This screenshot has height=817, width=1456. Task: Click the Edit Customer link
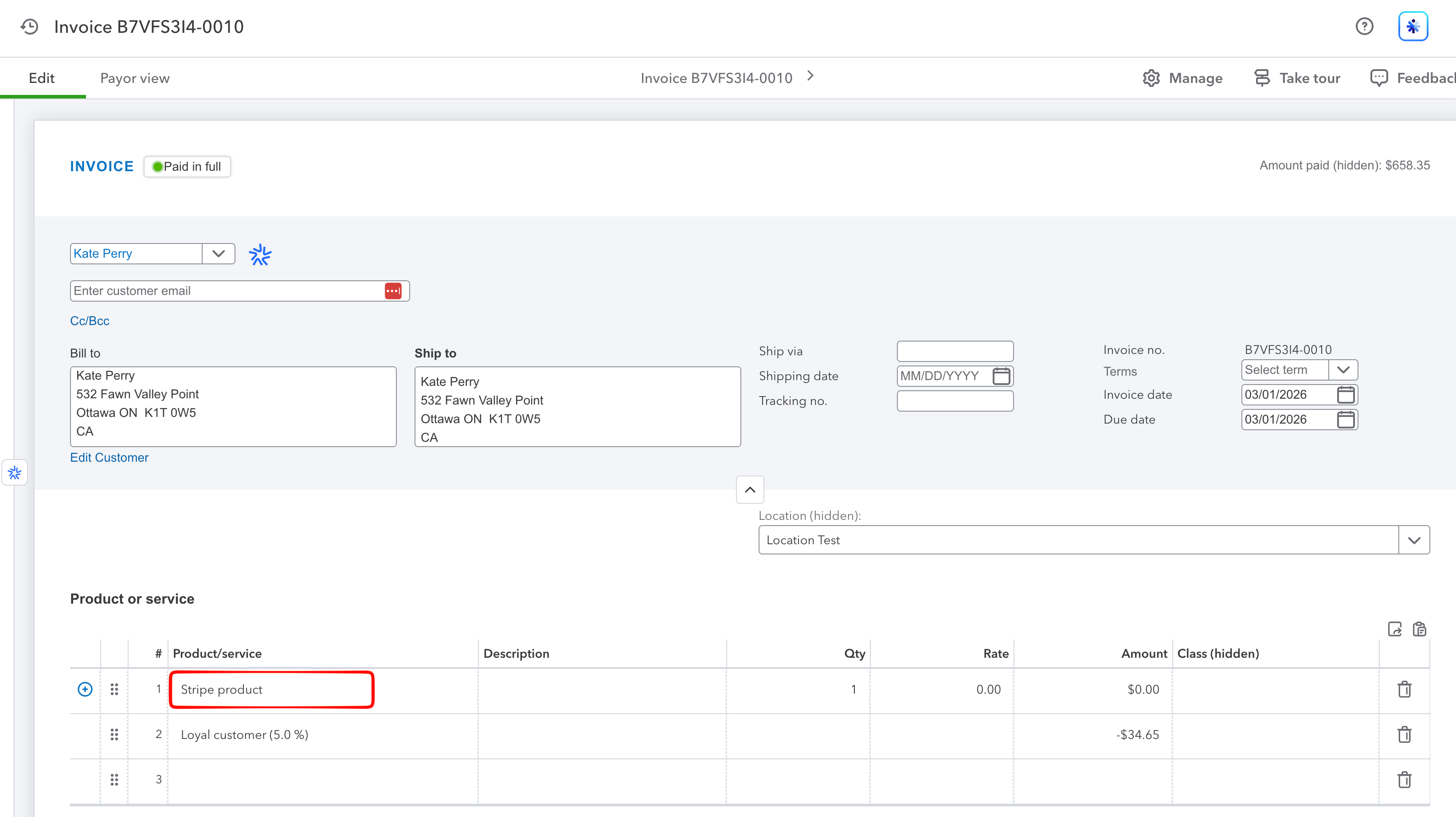[x=109, y=457]
